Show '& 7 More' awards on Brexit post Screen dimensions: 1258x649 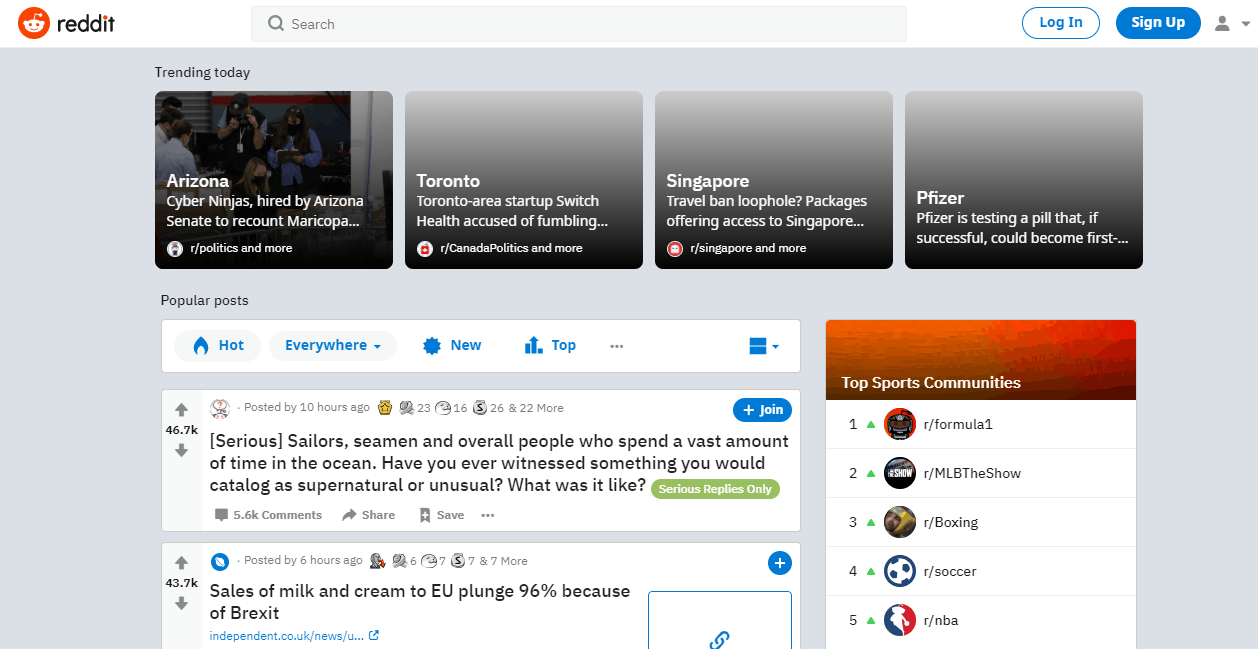tap(504, 561)
